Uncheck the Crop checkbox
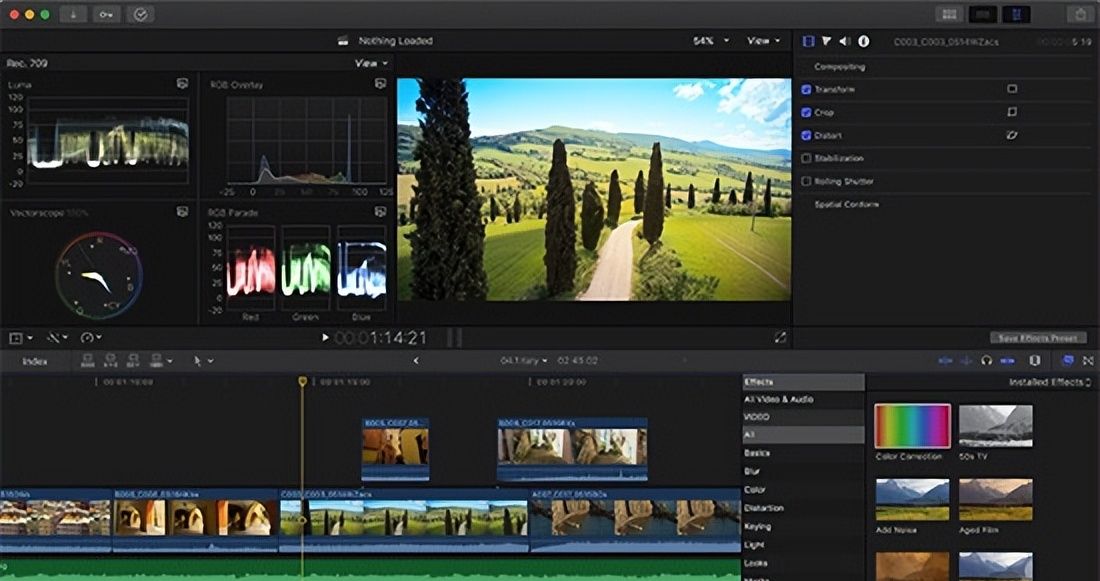This screenshot has height=581, width=1100. pyautogui.click(x=807, y=112)
